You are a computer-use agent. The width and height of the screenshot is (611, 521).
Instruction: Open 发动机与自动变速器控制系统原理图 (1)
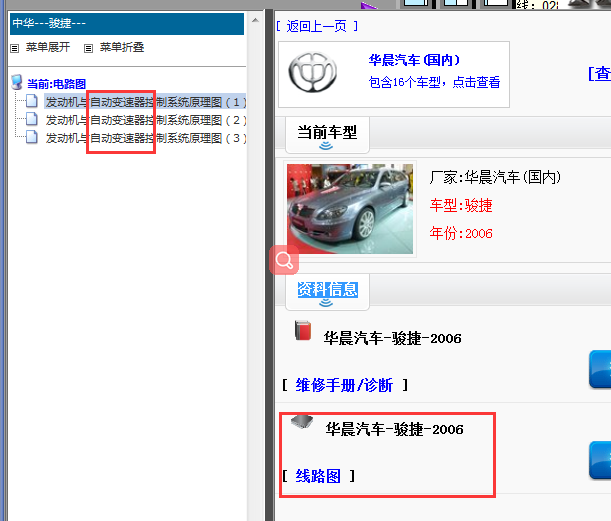tap(146, 102)
